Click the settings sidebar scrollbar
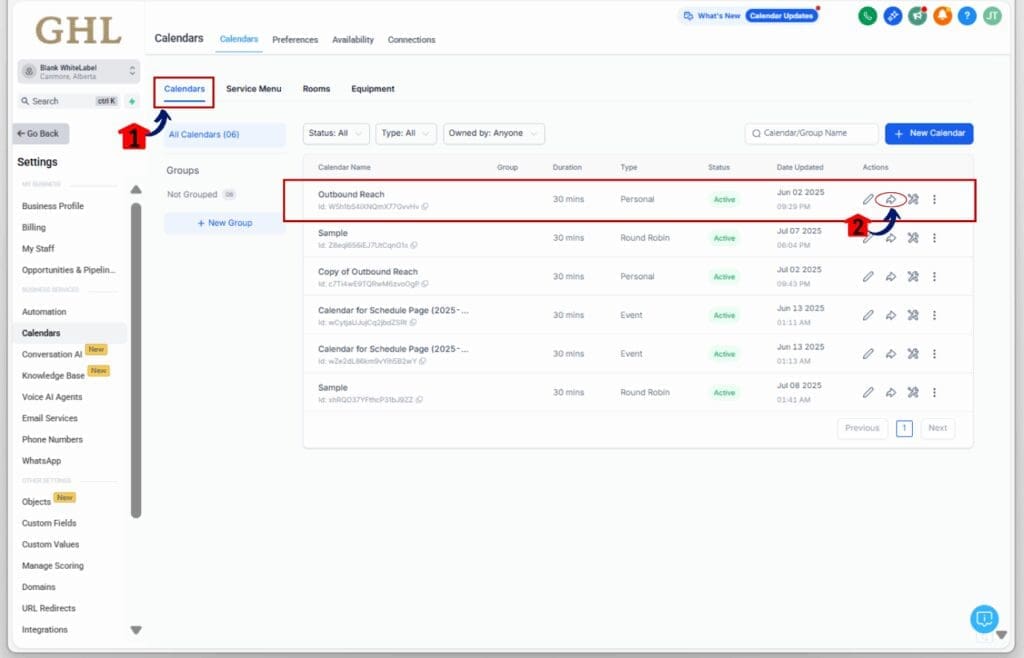The image size is (1024, 658). (x=136, y=360)
